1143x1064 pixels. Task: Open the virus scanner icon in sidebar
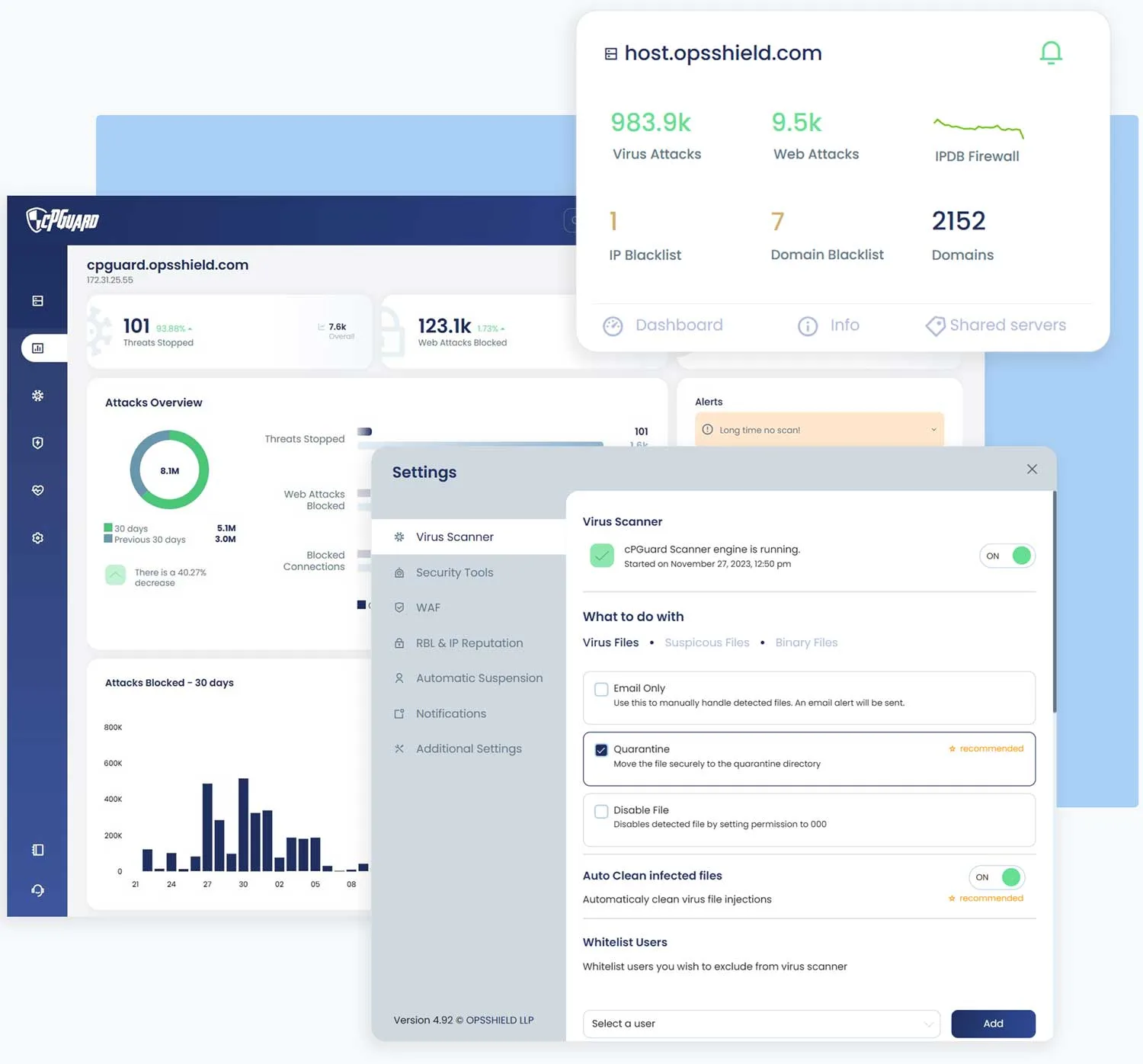tap(37, 396)
